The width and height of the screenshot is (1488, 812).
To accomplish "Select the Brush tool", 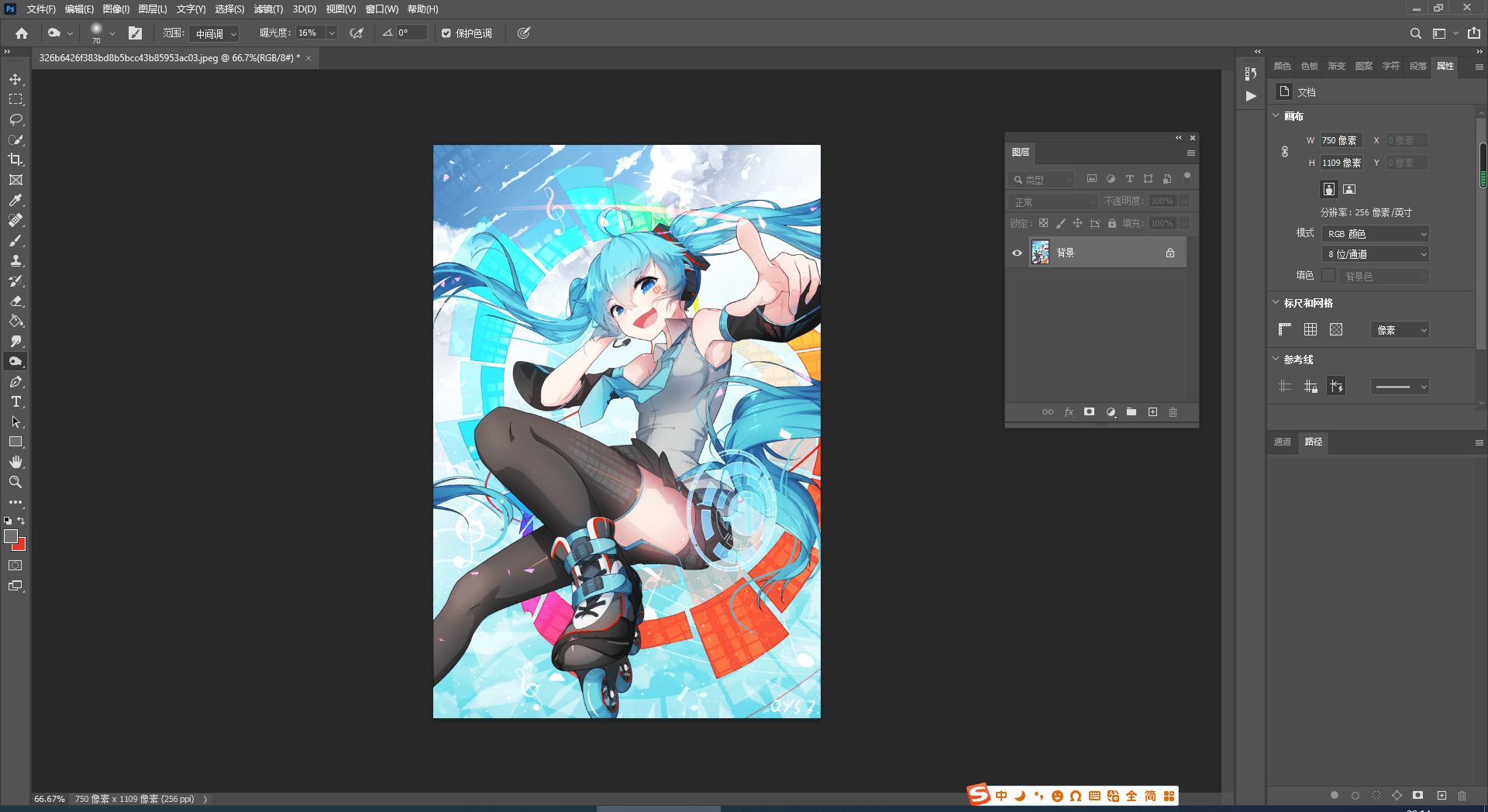I will (15, 240).
